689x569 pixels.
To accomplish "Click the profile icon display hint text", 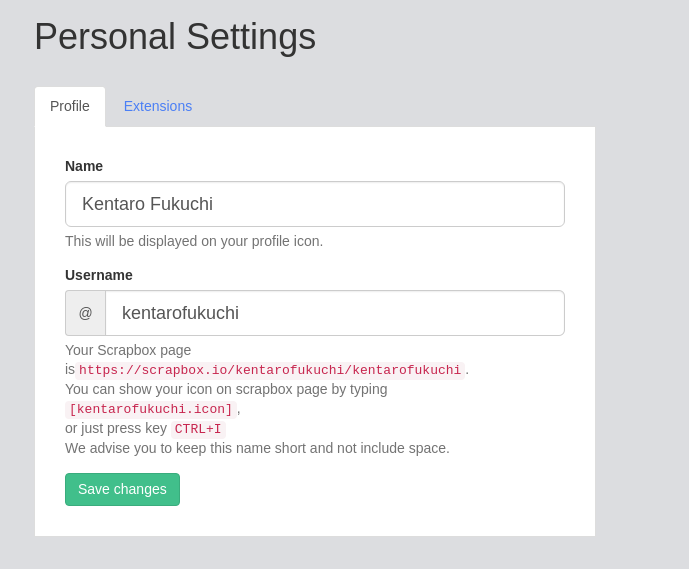I will [x=194, y=241].
